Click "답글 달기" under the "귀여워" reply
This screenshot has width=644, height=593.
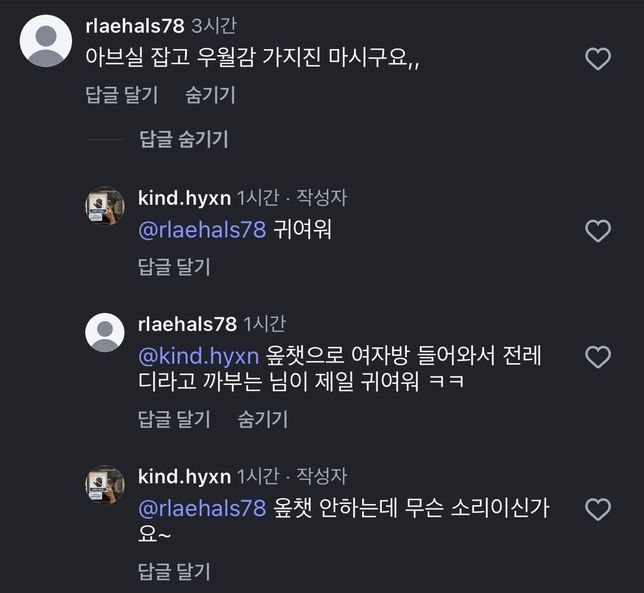point(174,267)
